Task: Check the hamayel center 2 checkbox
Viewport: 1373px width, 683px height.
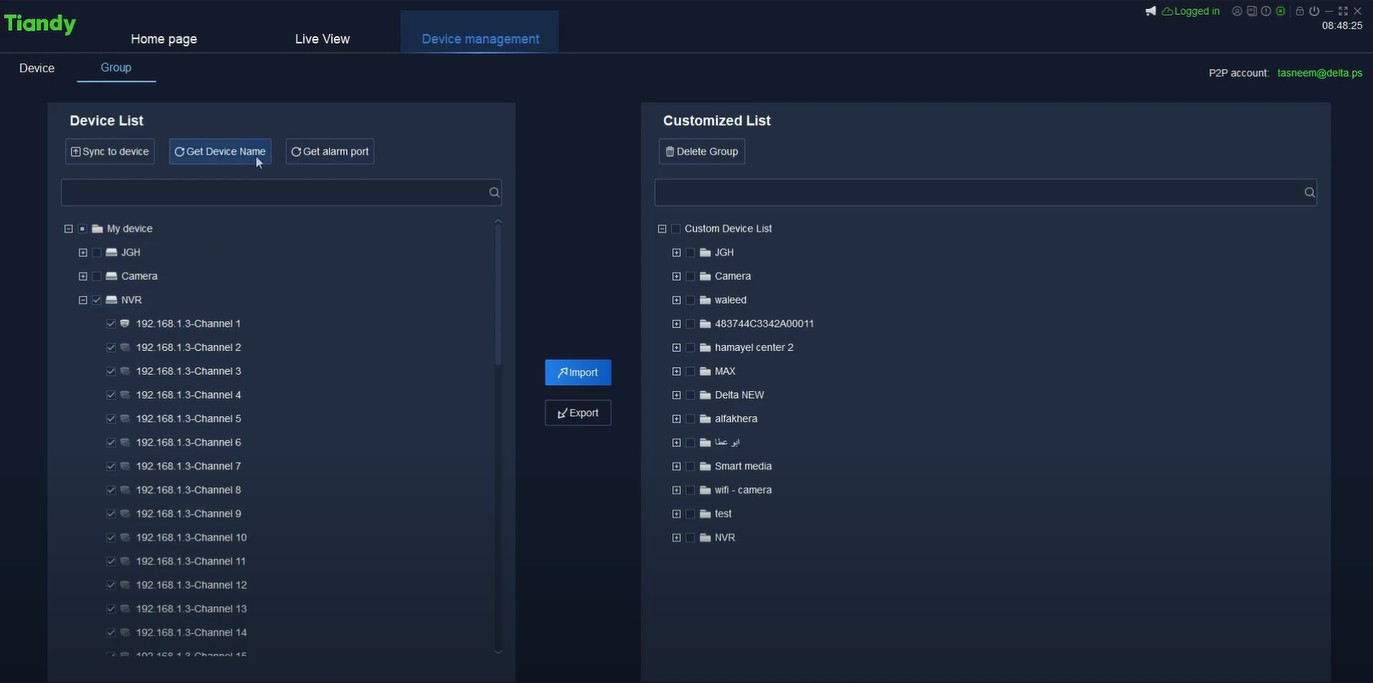Action: tap(688, 345)
